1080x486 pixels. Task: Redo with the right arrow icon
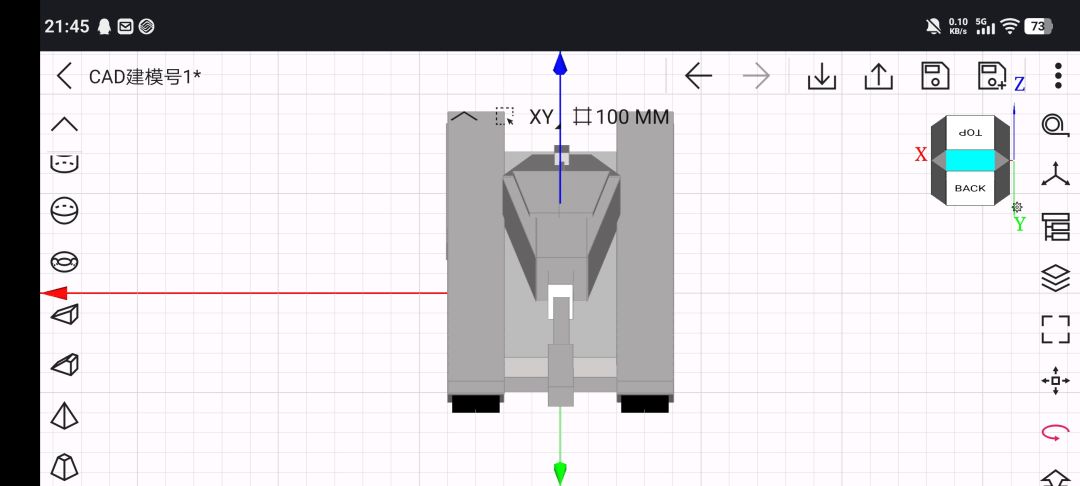(x=756, y=76)
